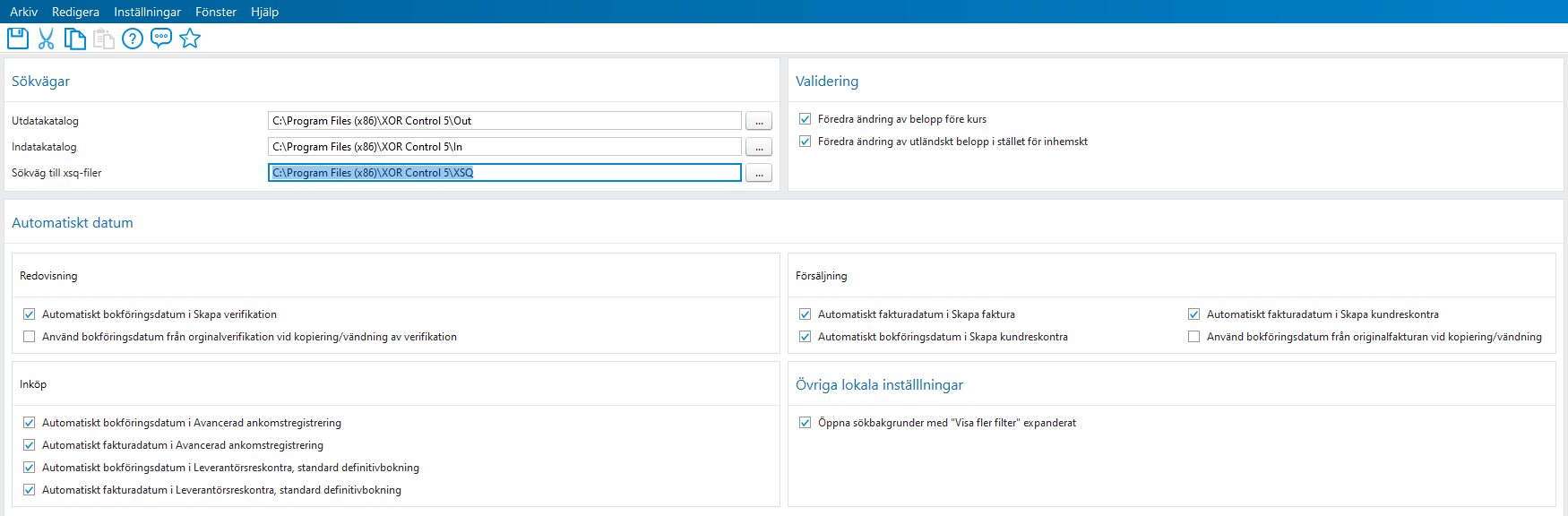1568x516 pixels.
Task: Browse for Sökväg till xsq-filer folder
Action: (x=759, y=173)
